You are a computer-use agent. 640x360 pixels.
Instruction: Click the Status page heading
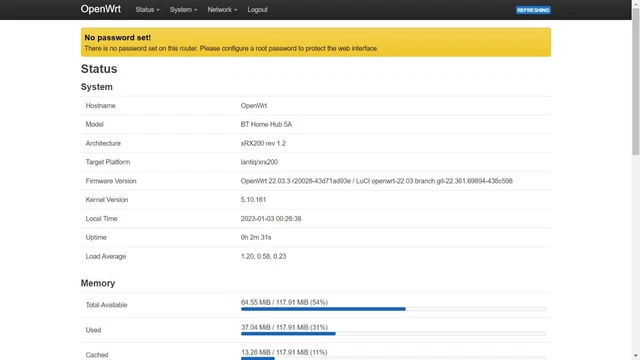tap(99, 69)
